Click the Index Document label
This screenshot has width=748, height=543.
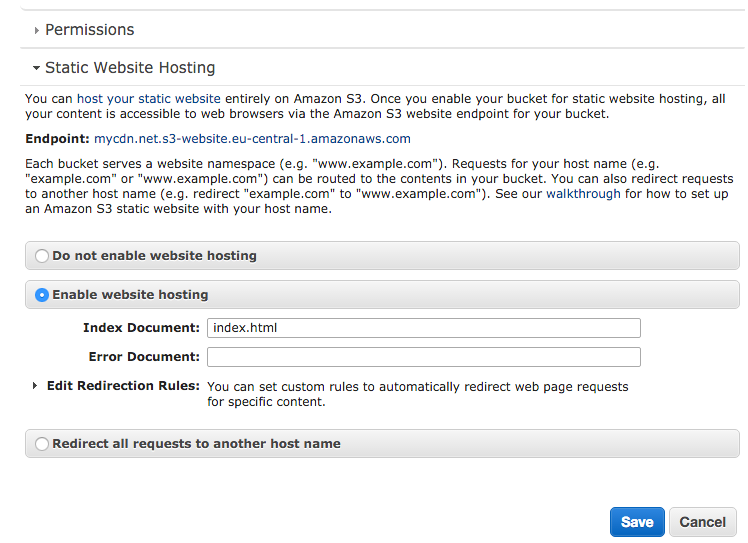coord(141,328)
